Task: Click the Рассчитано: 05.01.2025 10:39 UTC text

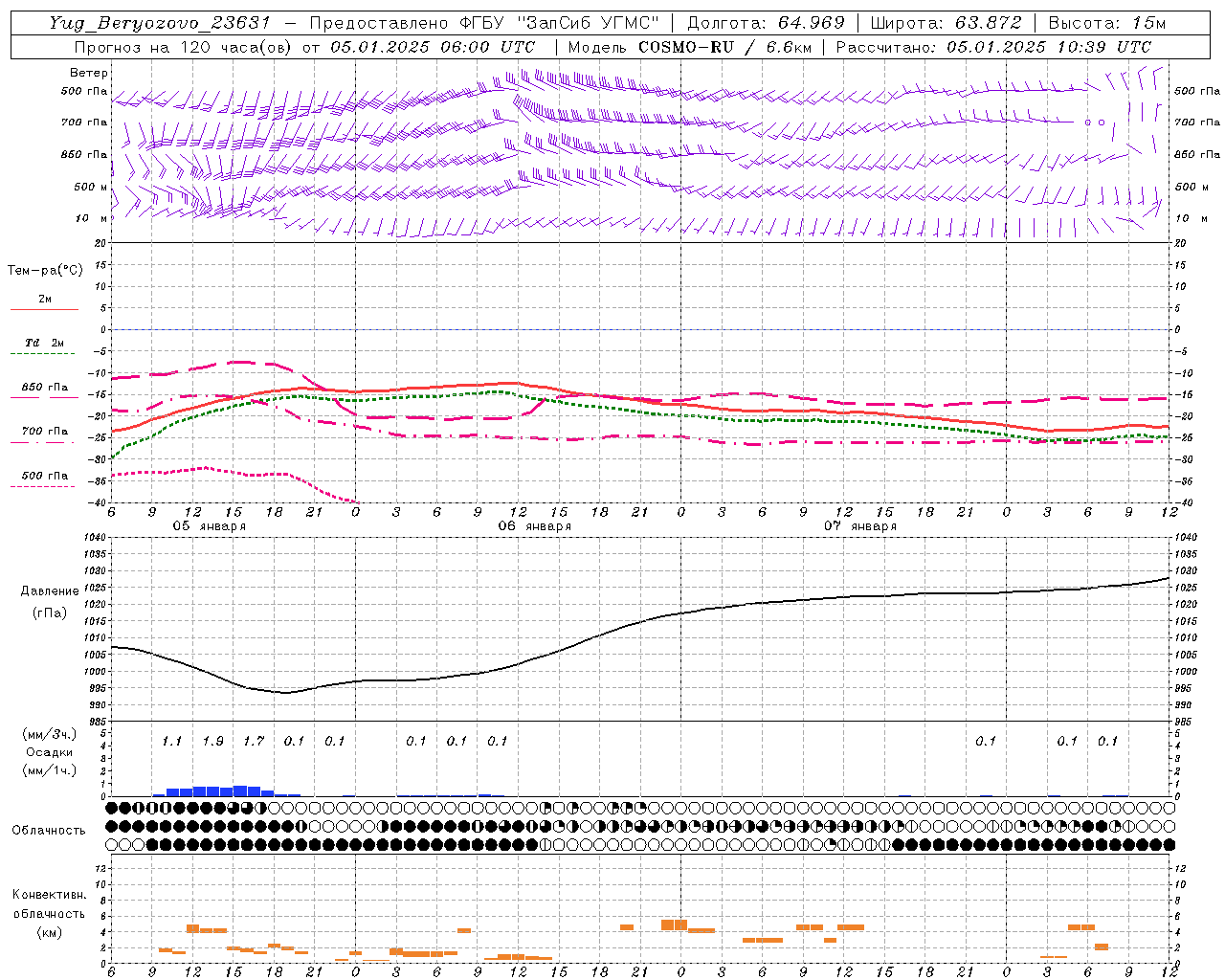Action: click(993, 47)
